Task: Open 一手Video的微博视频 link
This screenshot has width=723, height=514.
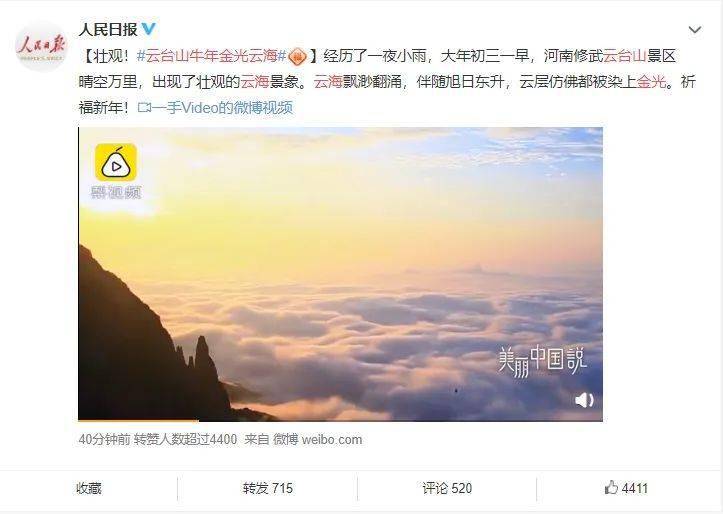Action: click(x=222, y=108)
